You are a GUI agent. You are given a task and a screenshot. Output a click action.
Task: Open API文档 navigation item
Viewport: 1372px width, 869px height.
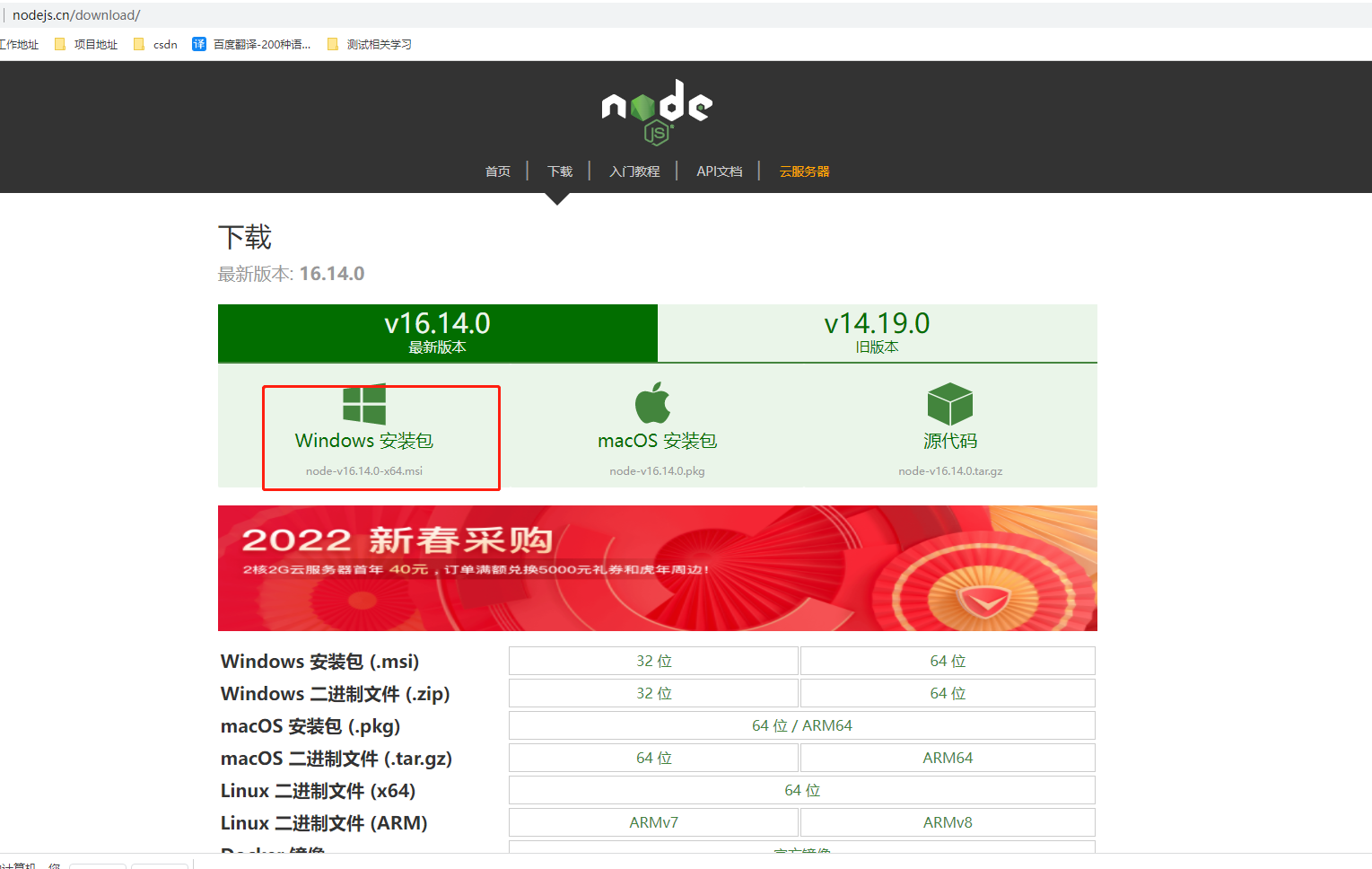[720, 171]
